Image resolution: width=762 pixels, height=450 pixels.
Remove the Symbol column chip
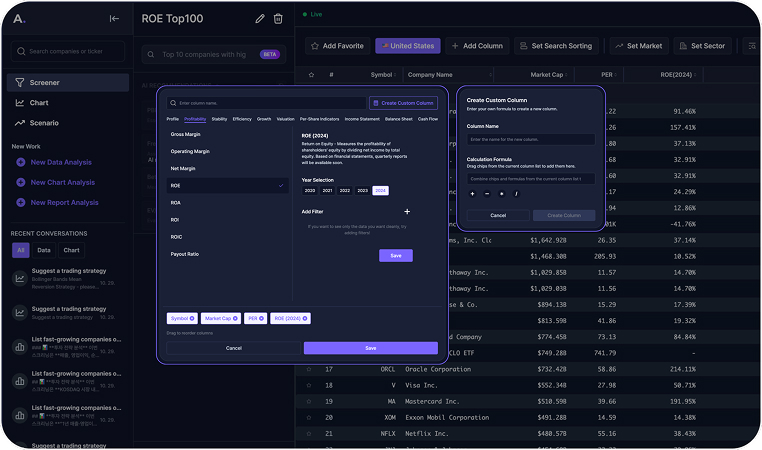pyautogui.click(x=192, y=318)
